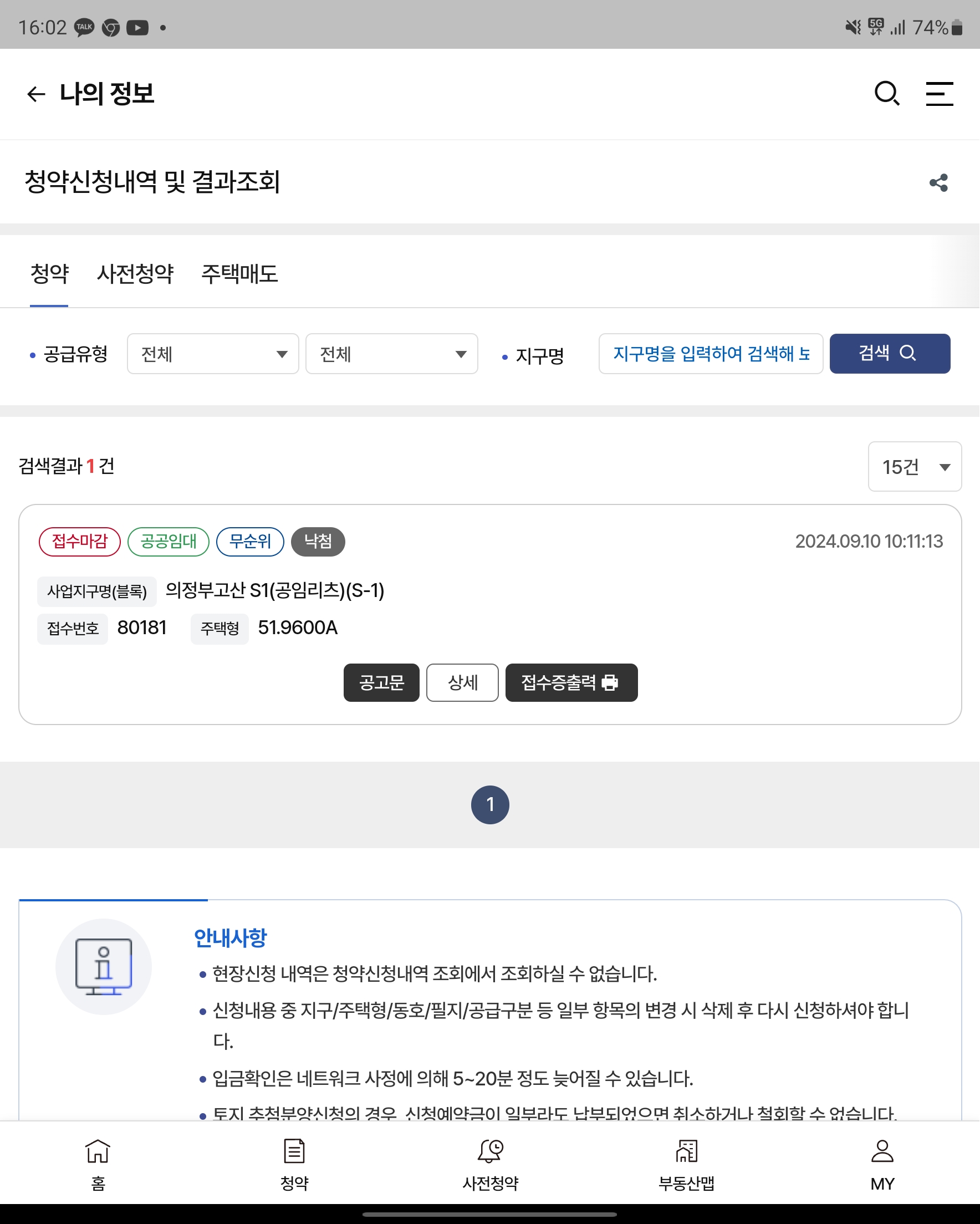Tap the share icon beside page title
980x1224 pixels.
point(938,183)
